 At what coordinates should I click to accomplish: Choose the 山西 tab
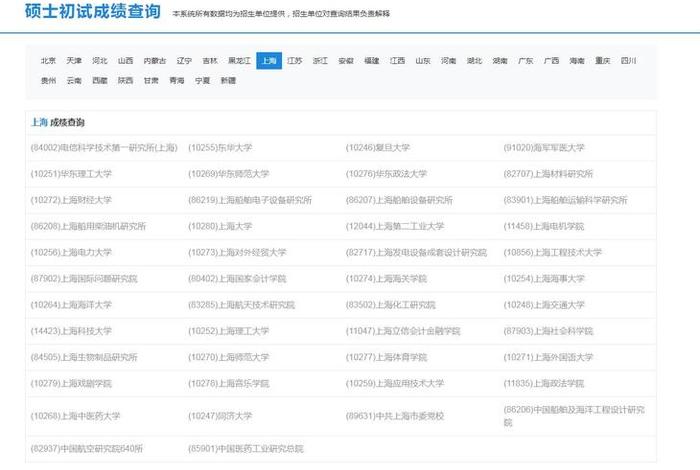click(x=125, y=61)
